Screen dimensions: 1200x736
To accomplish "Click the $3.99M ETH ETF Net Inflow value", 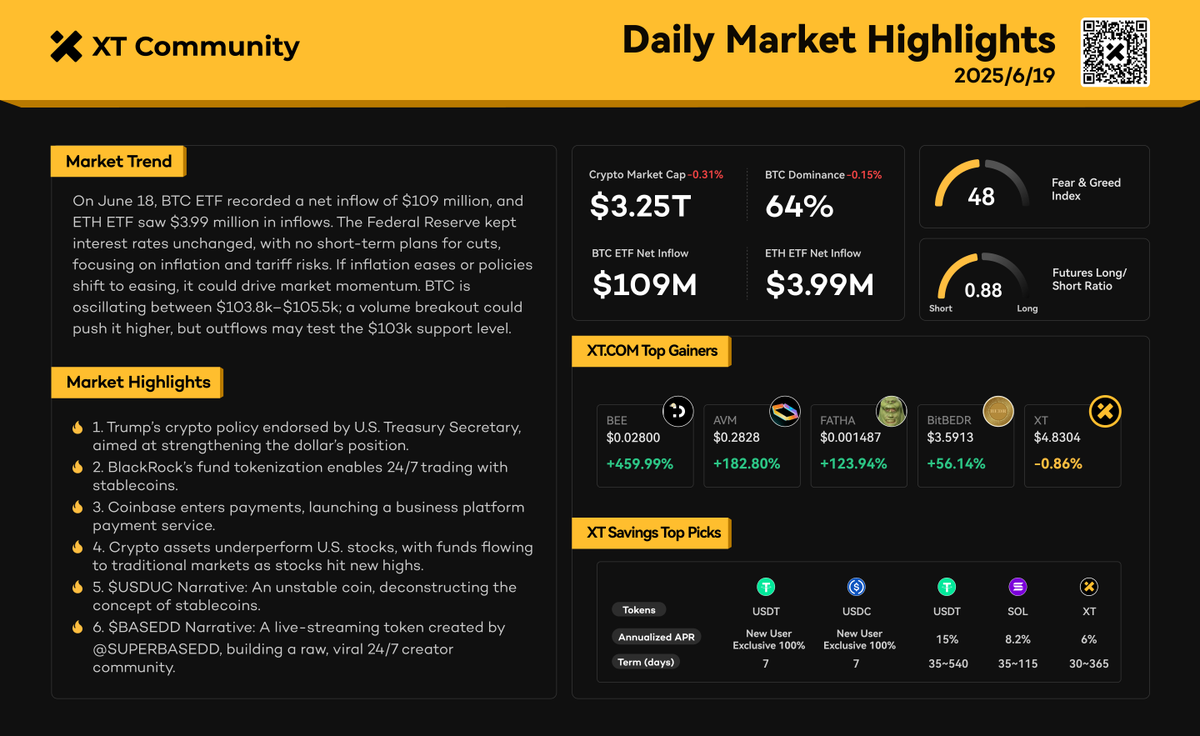I will [x=820, y=285].
